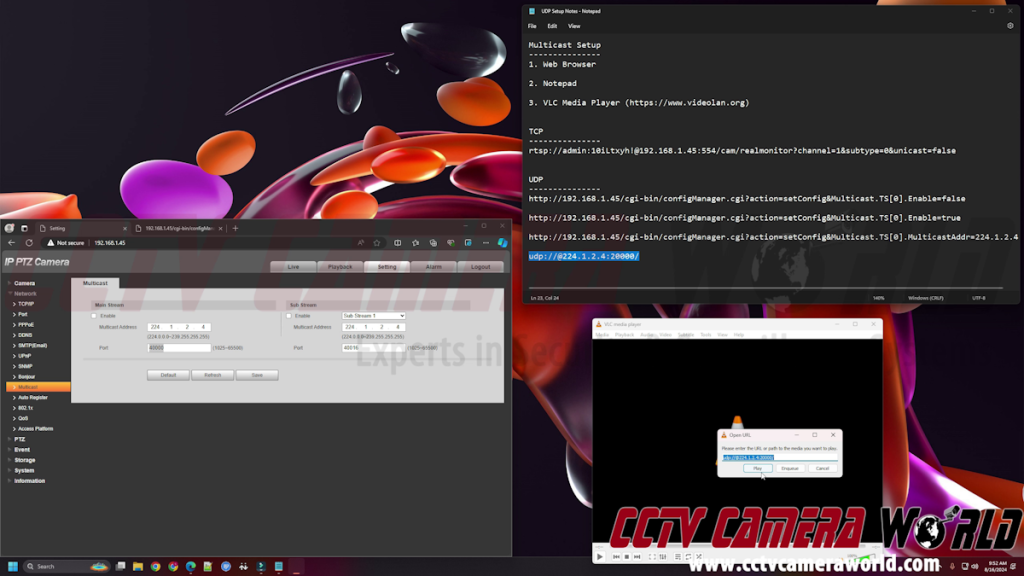Open Edge browser essentials heart icon
This screenshot has width=1024, height=576.
[451, 243]
